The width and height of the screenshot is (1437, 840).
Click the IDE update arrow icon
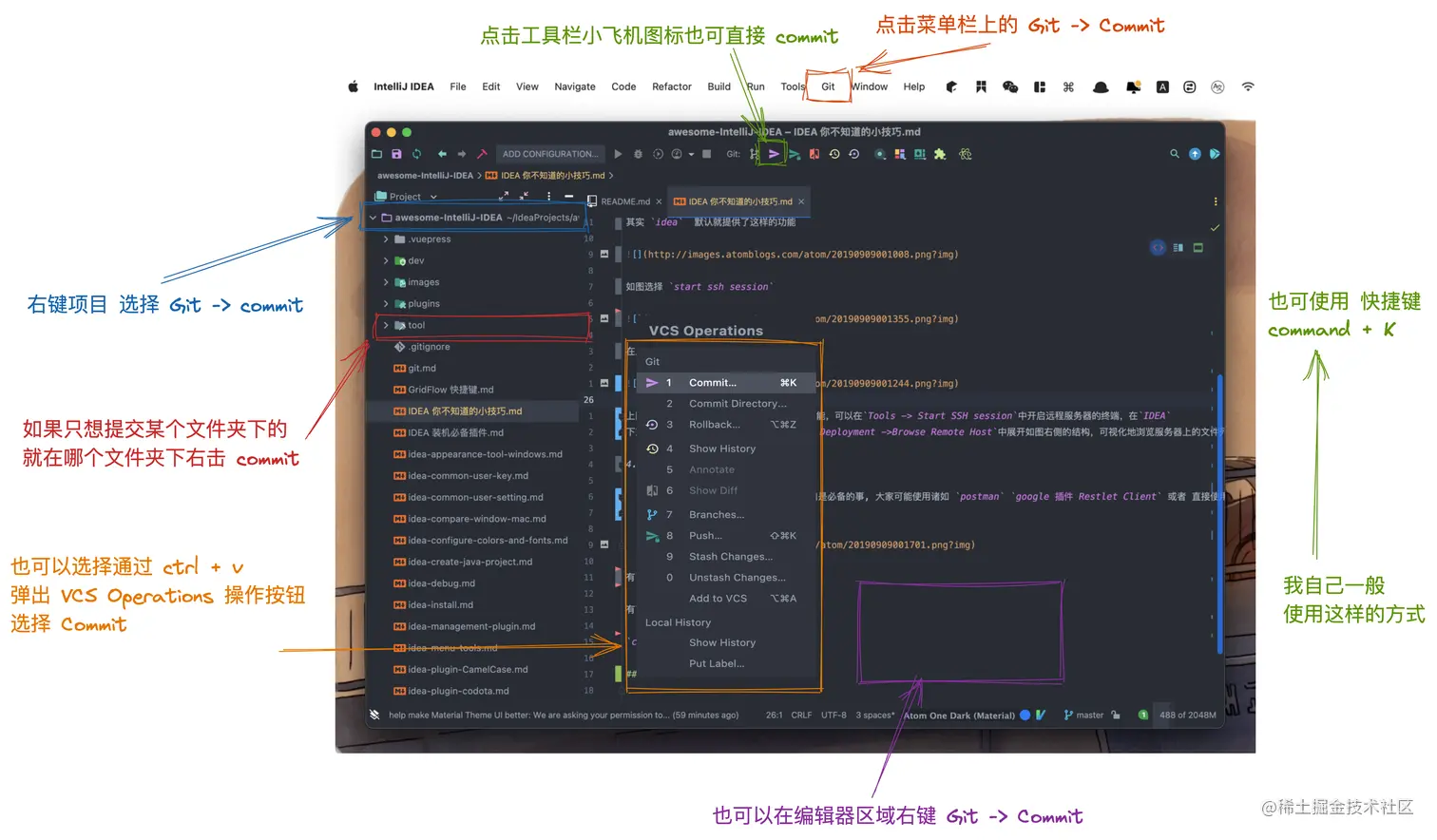[x=1195, y=154]
